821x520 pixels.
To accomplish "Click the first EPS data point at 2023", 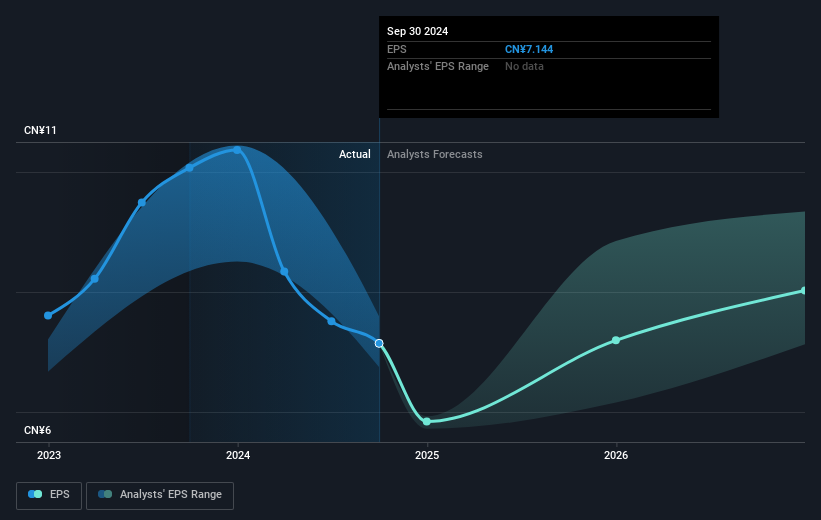I will (48, 316).
